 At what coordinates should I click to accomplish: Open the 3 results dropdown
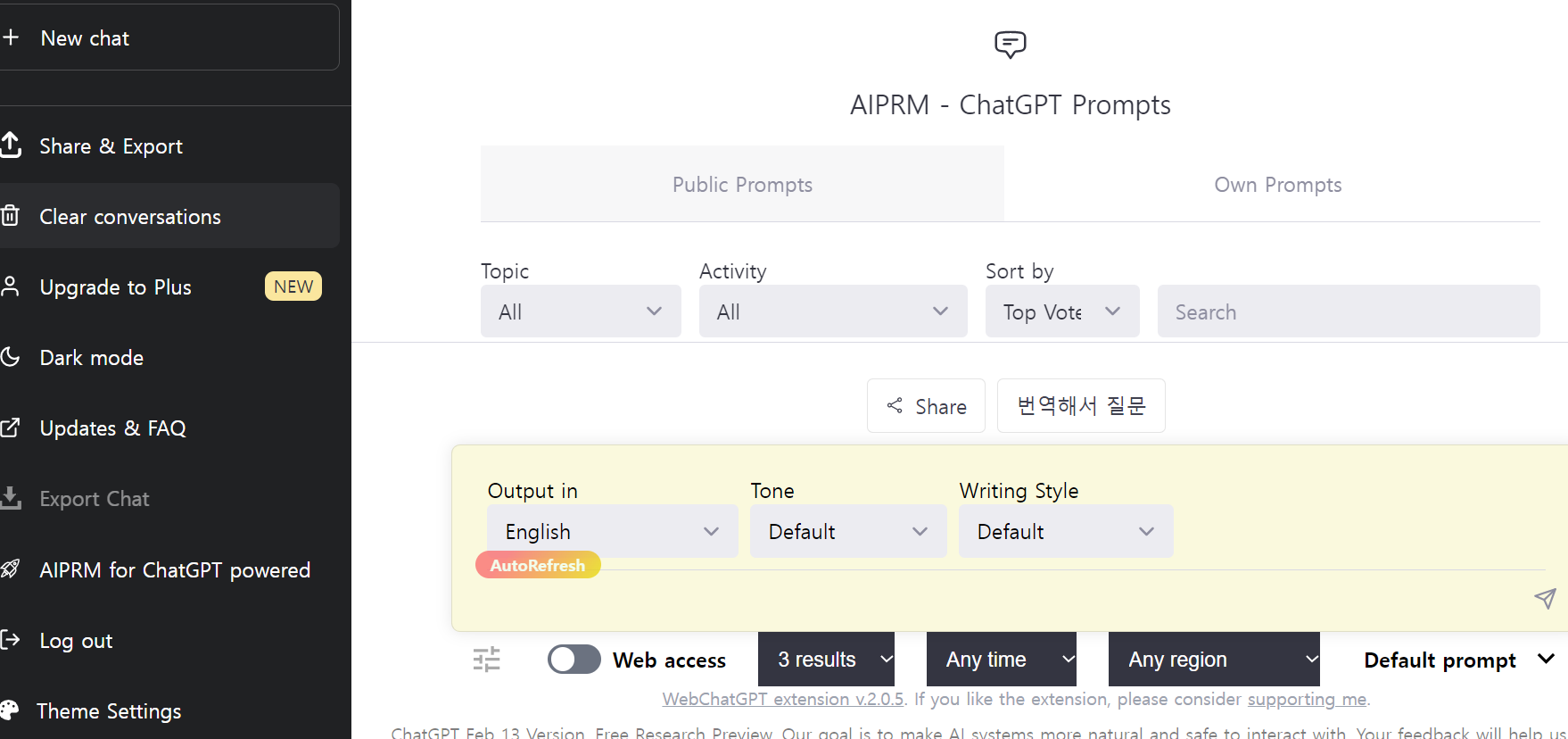click(x=826, y=660)
